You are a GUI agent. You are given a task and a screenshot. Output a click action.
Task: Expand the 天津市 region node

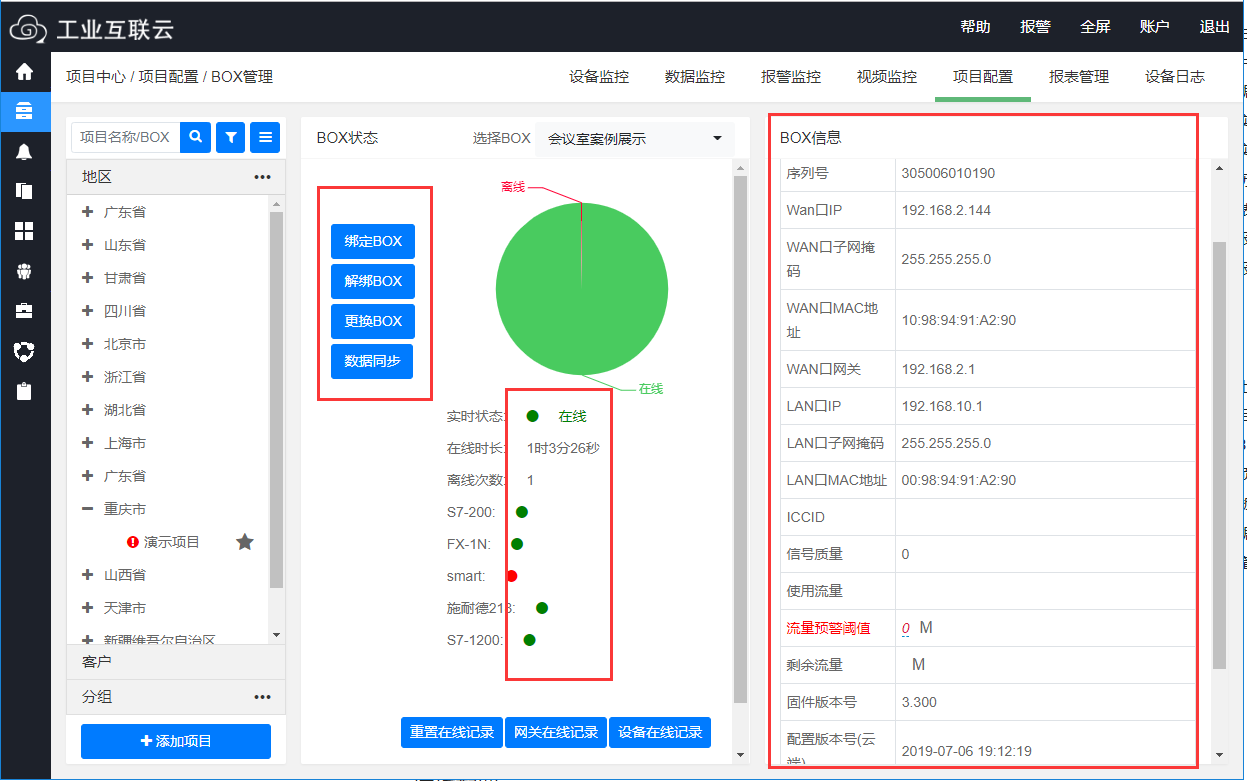click(x=88, y=608)
